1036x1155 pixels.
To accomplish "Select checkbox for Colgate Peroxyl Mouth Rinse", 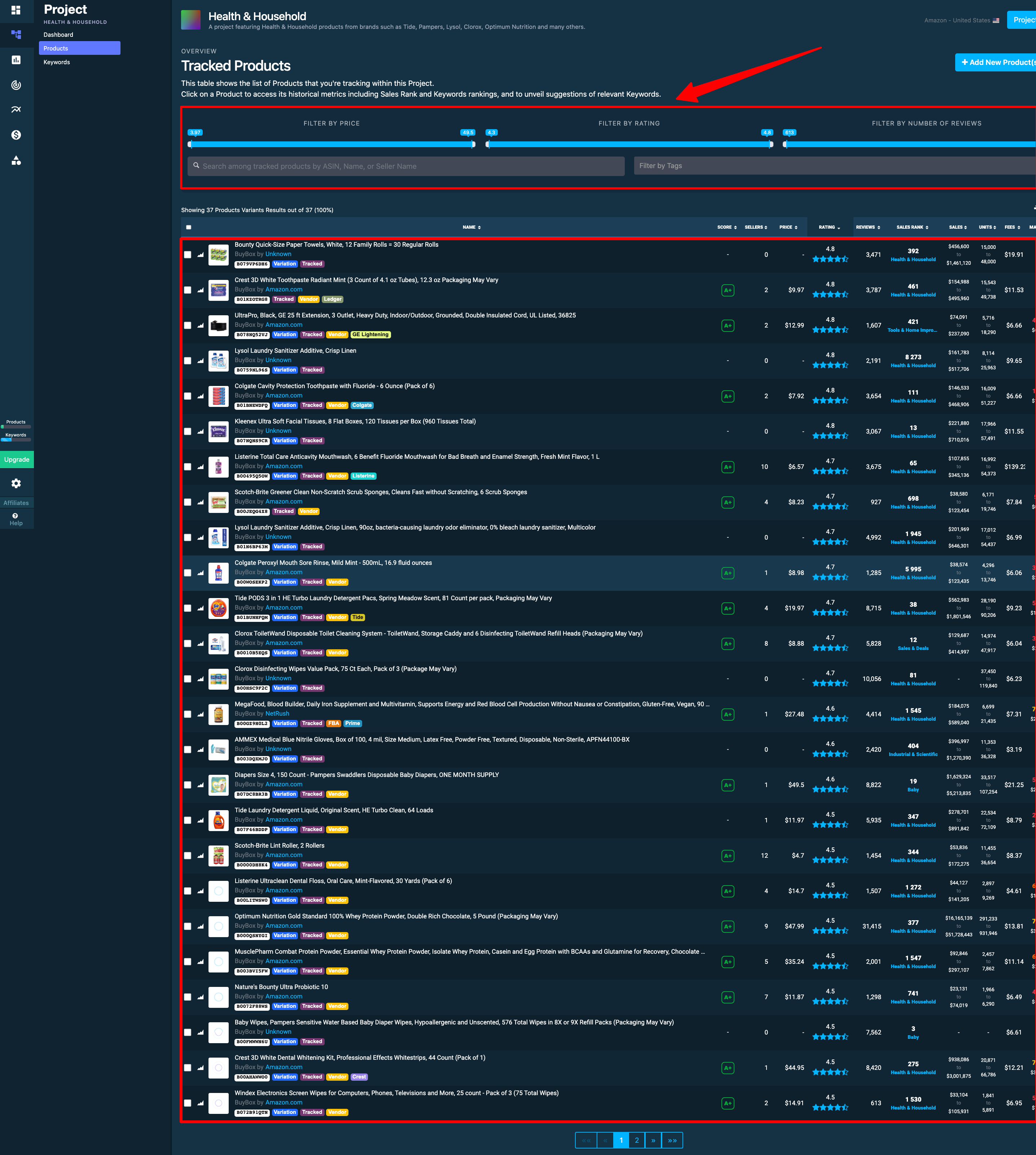I will [x=188, y=573].
